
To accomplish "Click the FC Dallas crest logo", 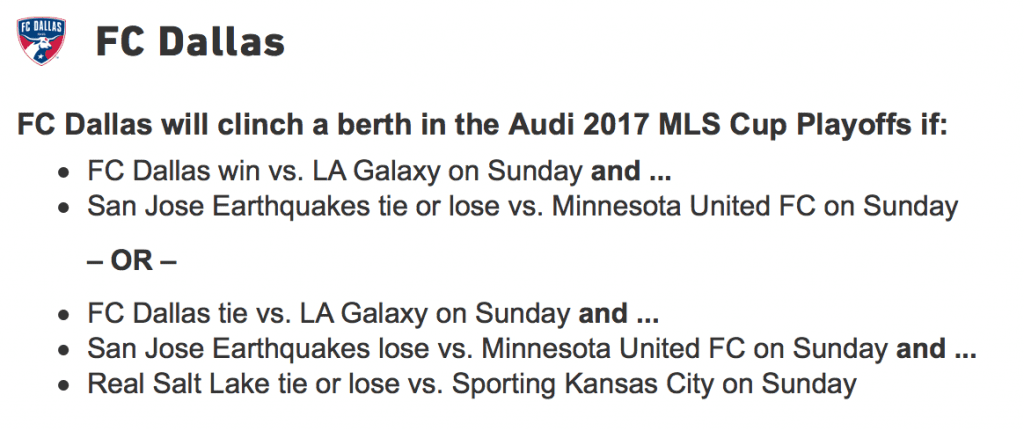I will pyautogui.click(x=41, y=41).
